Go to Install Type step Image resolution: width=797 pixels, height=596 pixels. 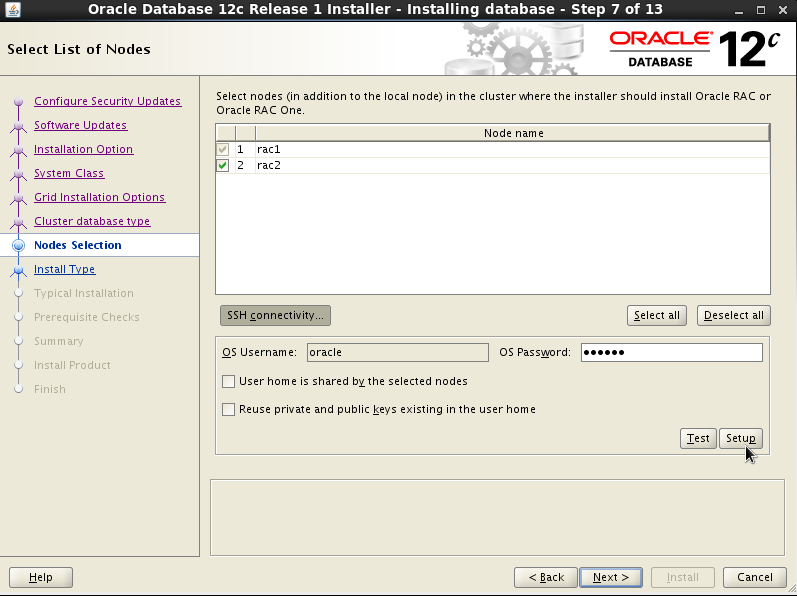(65, 269)
